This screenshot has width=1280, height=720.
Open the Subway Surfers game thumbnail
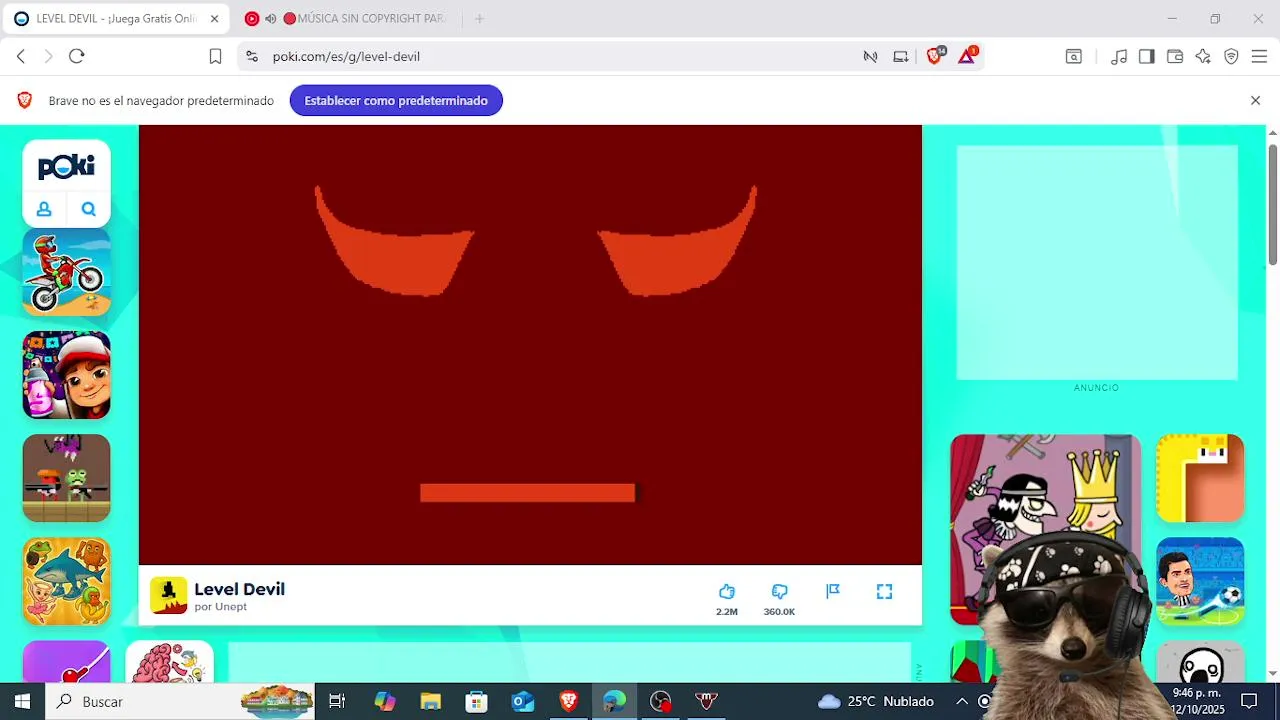[x=66, y=375]
